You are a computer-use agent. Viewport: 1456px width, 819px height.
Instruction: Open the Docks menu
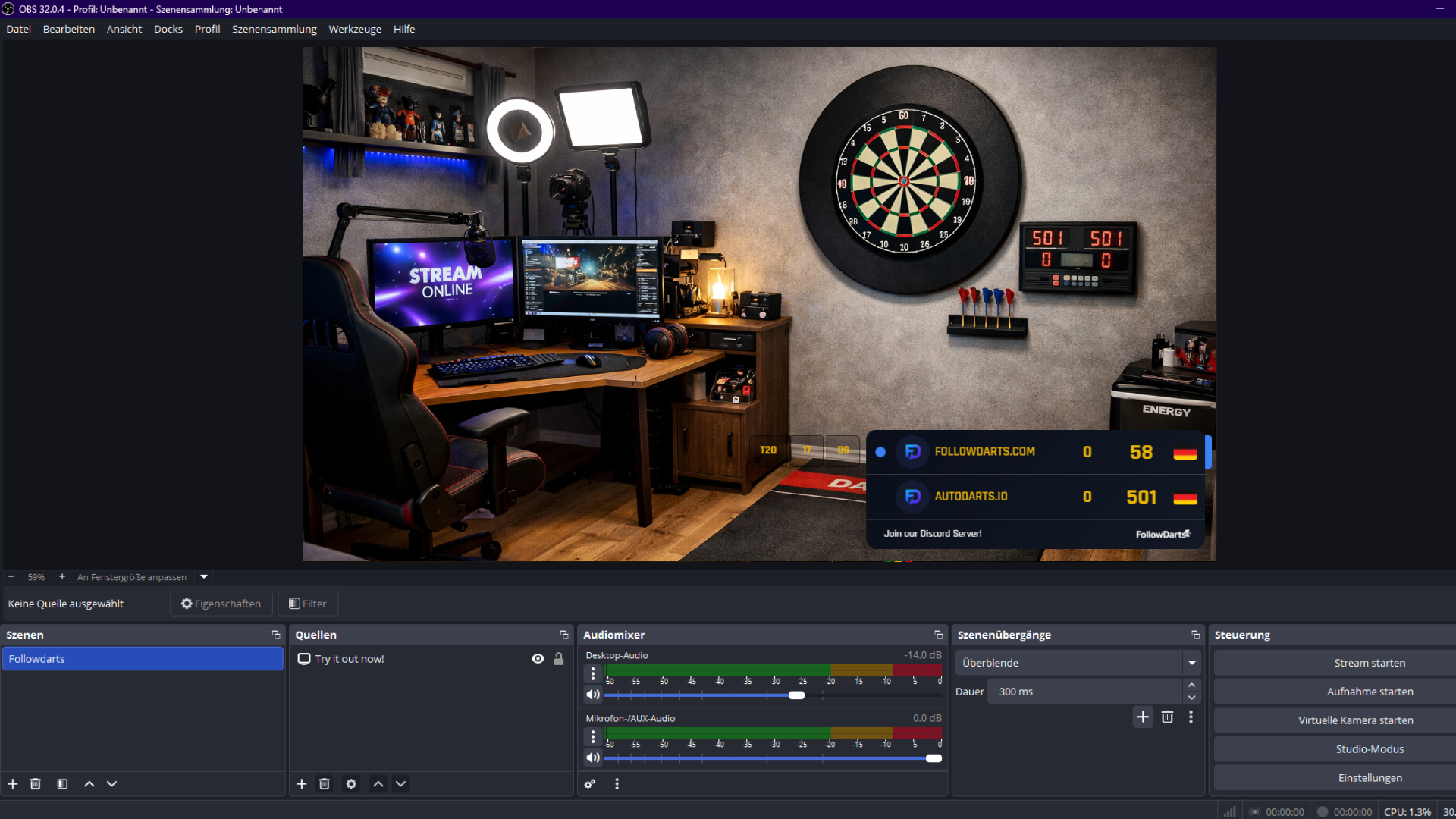(168, 29)
